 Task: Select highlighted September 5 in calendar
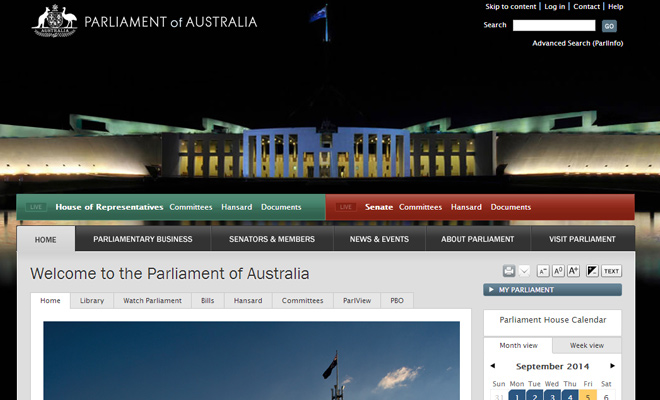(x=588, y=396)
